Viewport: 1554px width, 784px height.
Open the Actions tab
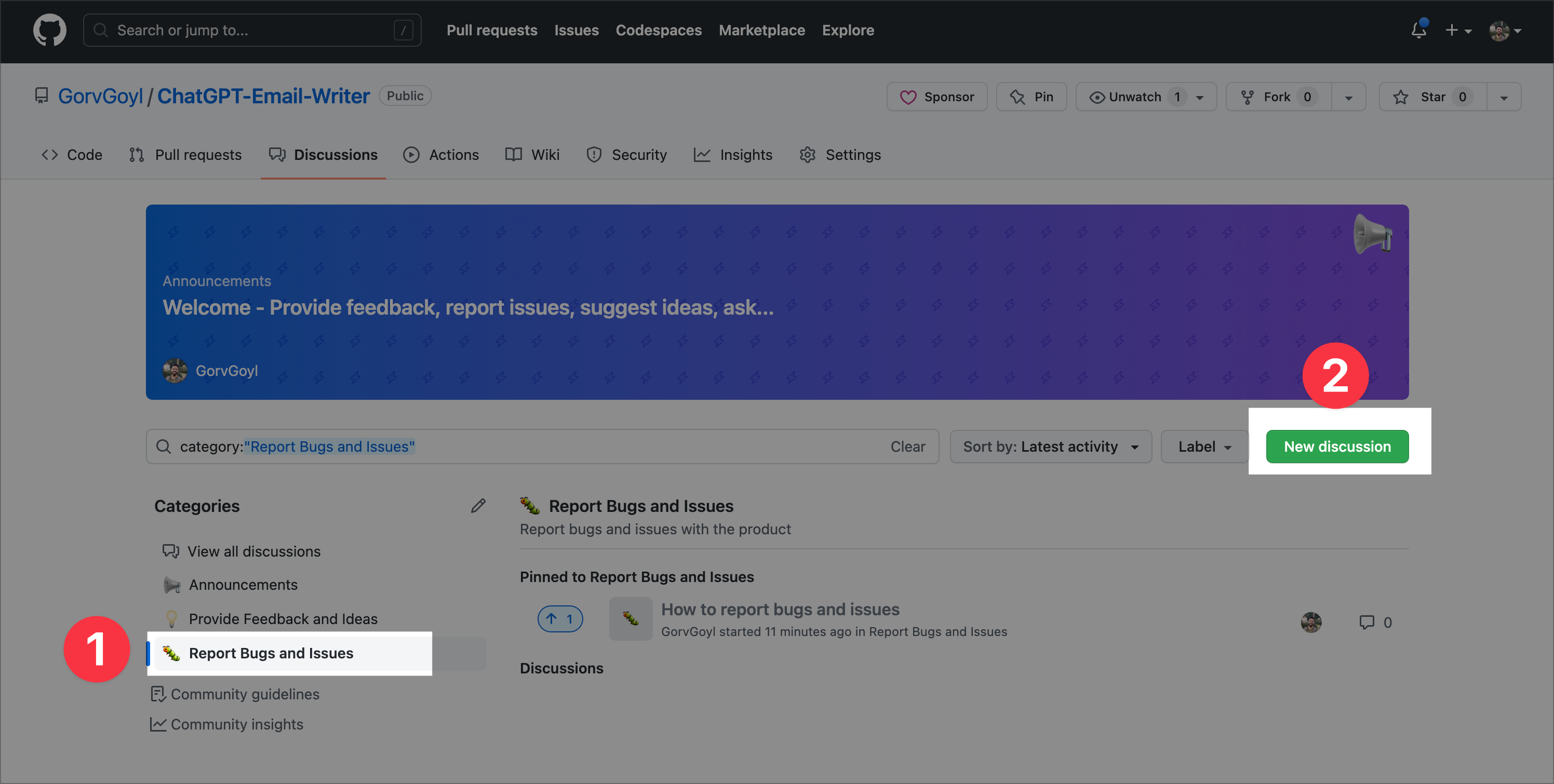pos(441,155)
